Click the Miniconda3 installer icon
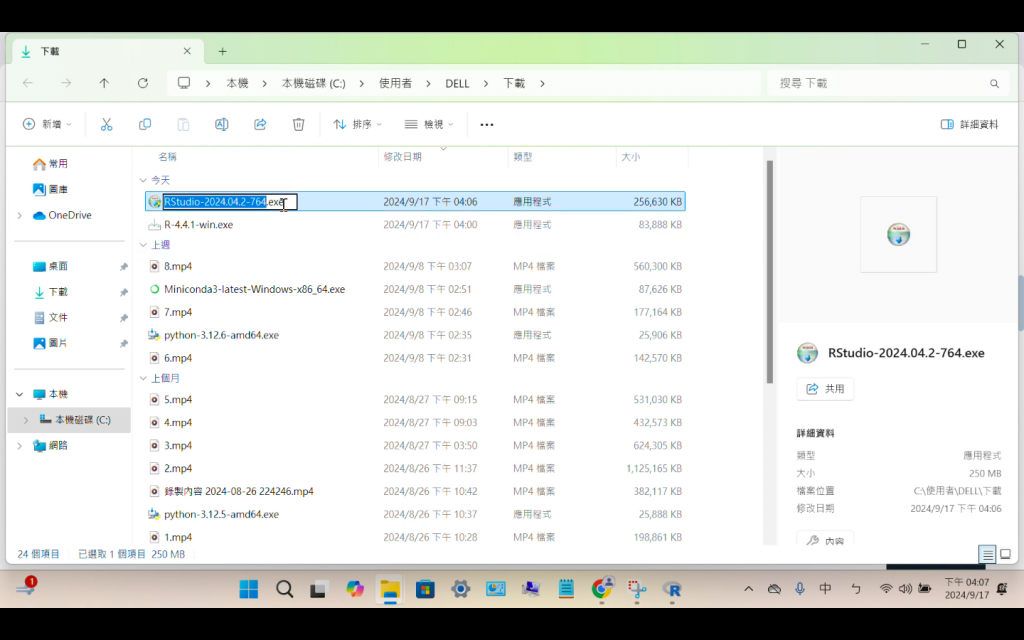The image size is (1024, 640). (155, 289)
